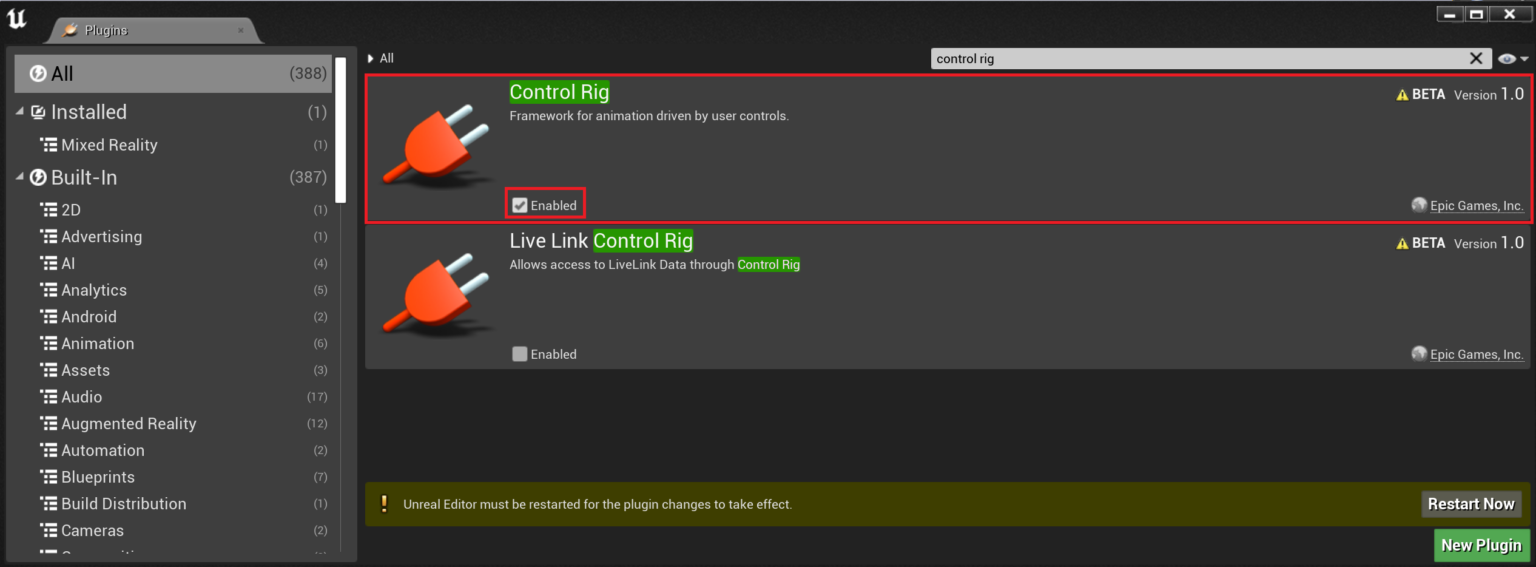The width and height of the screenshot is (1536, 567).
Task: Click the Built-In category icon
Action: [x=38, y=178]
